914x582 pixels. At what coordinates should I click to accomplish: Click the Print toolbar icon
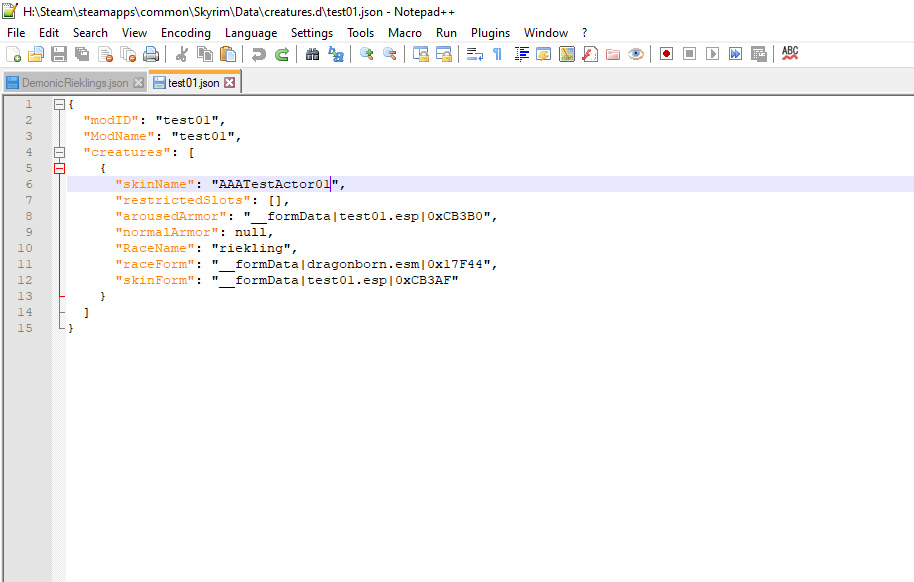pyautogui.click(x=151, y=54)
